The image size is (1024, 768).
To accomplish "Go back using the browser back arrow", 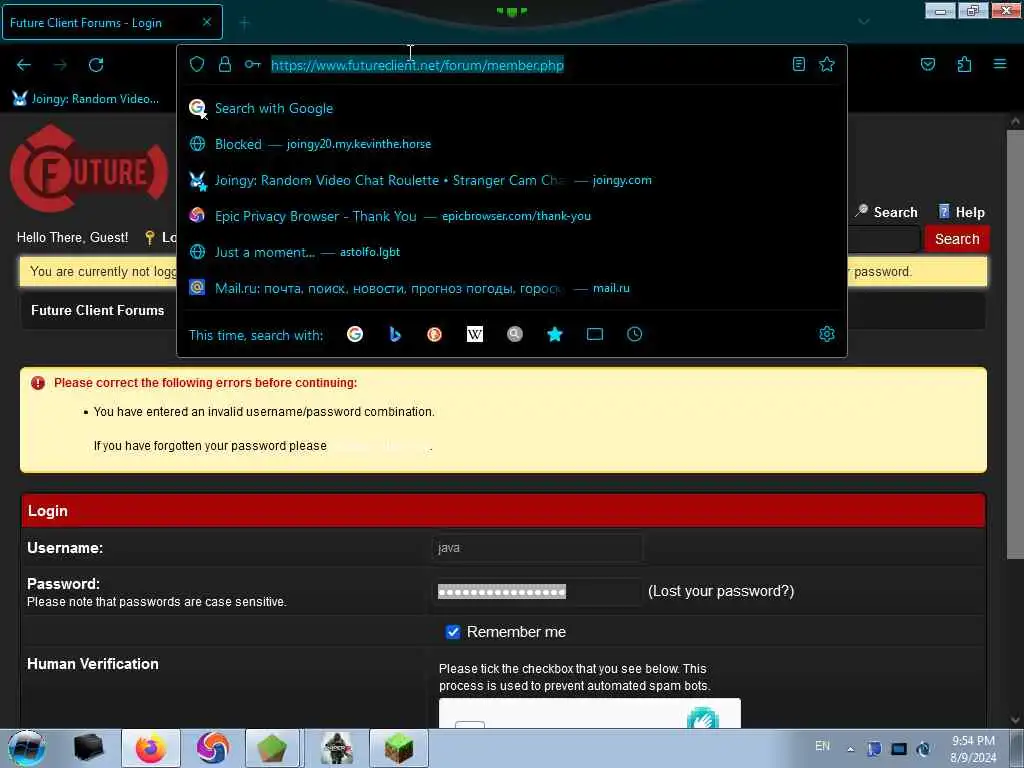I will click(24, 65).
